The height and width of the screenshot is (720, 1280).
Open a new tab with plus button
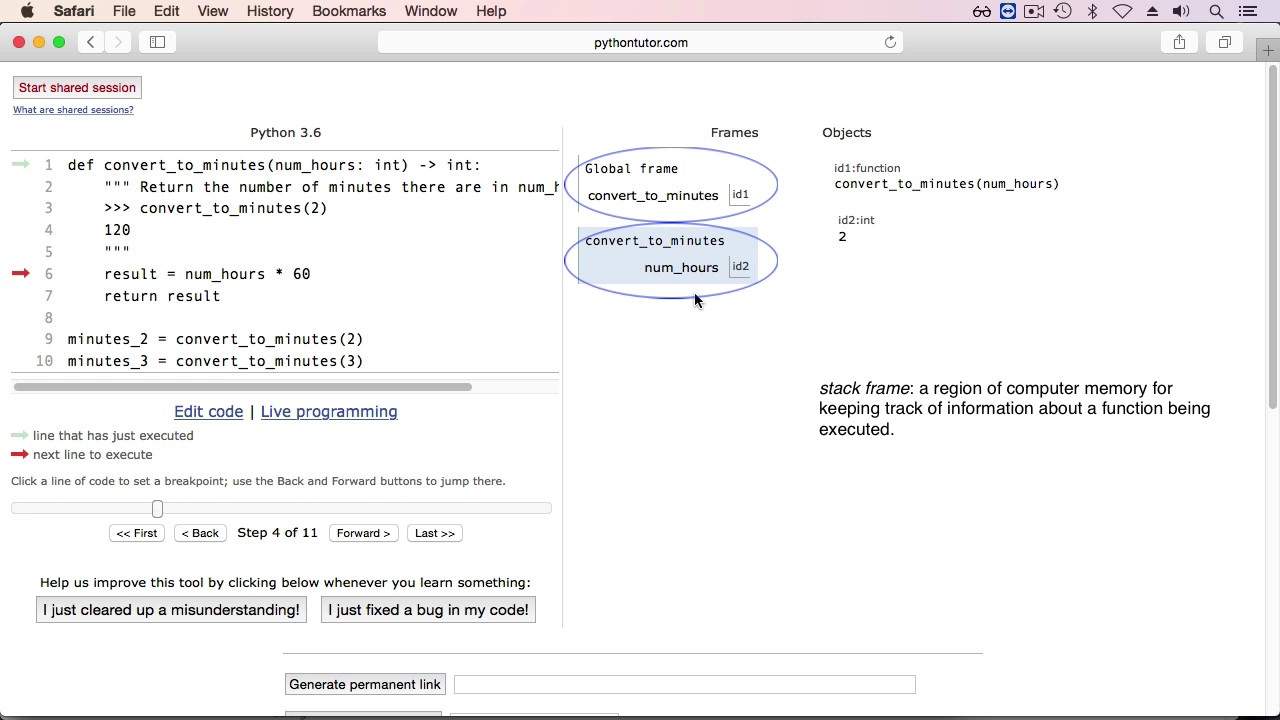point(1269,50)
